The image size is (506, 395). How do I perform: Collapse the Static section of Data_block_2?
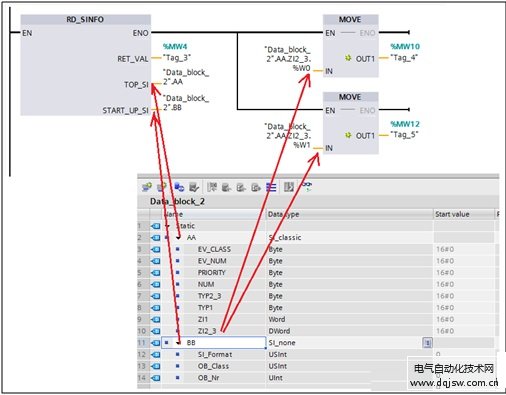tap(168, 226)
